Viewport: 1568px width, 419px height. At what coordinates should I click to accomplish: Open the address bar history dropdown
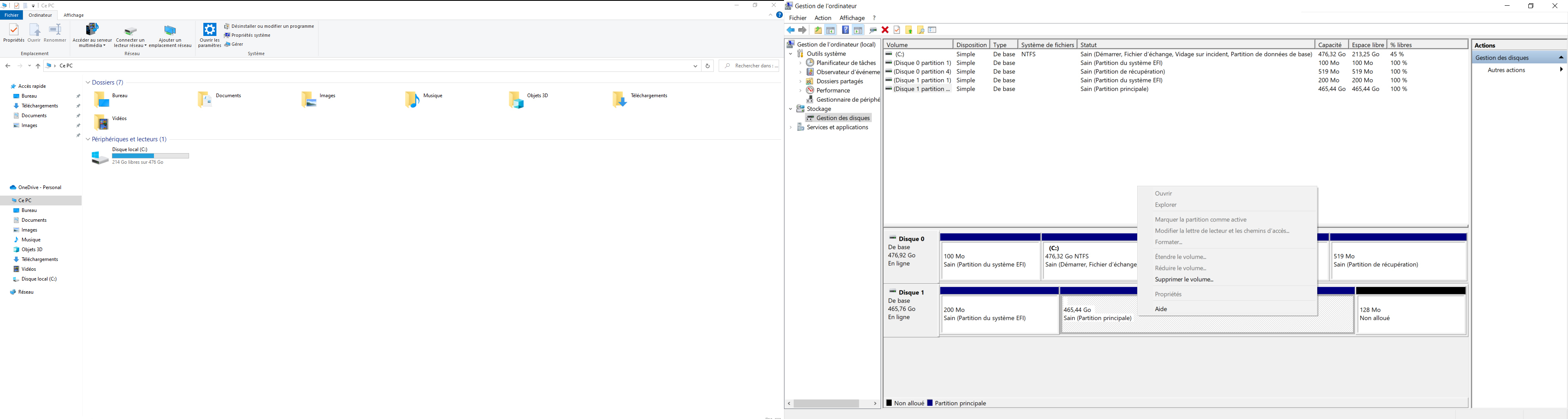point(695,66)
